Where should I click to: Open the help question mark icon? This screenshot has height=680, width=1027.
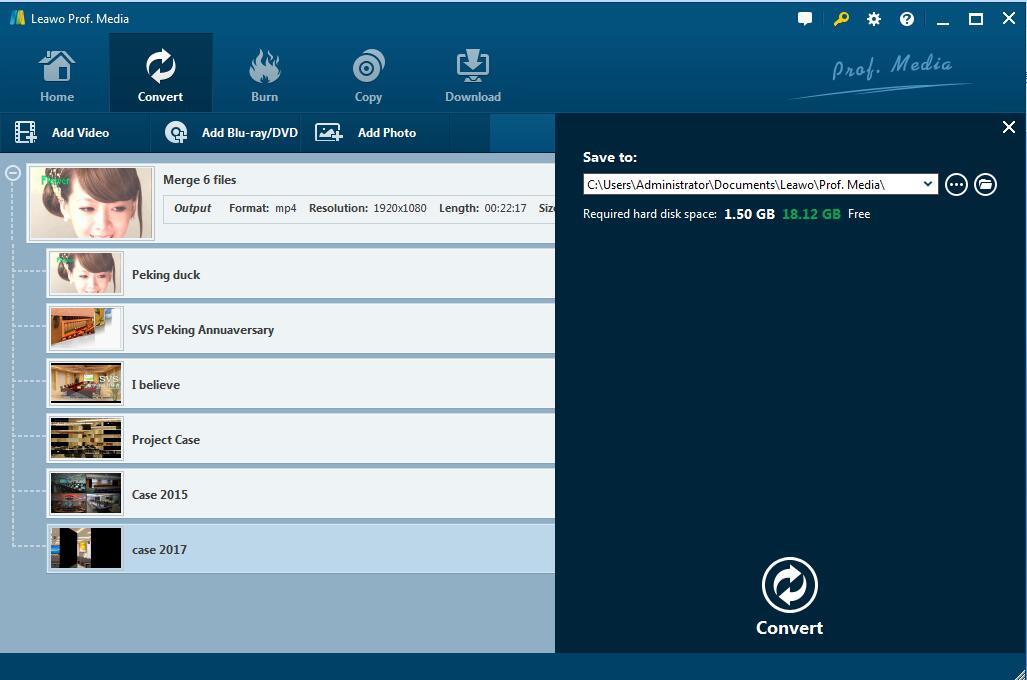(x=907, y=19)
